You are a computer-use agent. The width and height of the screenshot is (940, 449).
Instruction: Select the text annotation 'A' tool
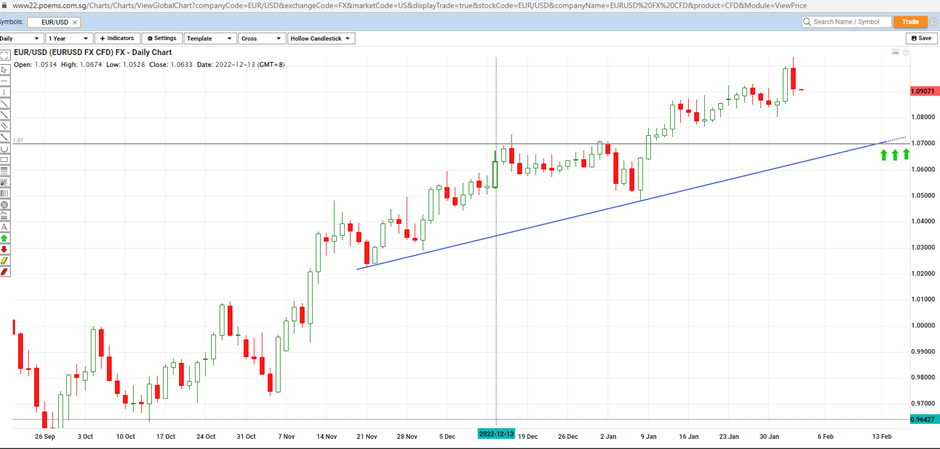click(x=5, y=227)
